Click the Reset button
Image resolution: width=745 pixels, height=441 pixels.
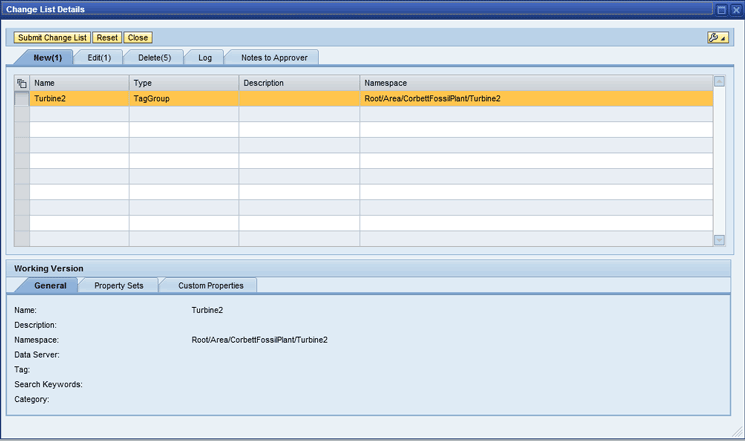coord(107,37)
